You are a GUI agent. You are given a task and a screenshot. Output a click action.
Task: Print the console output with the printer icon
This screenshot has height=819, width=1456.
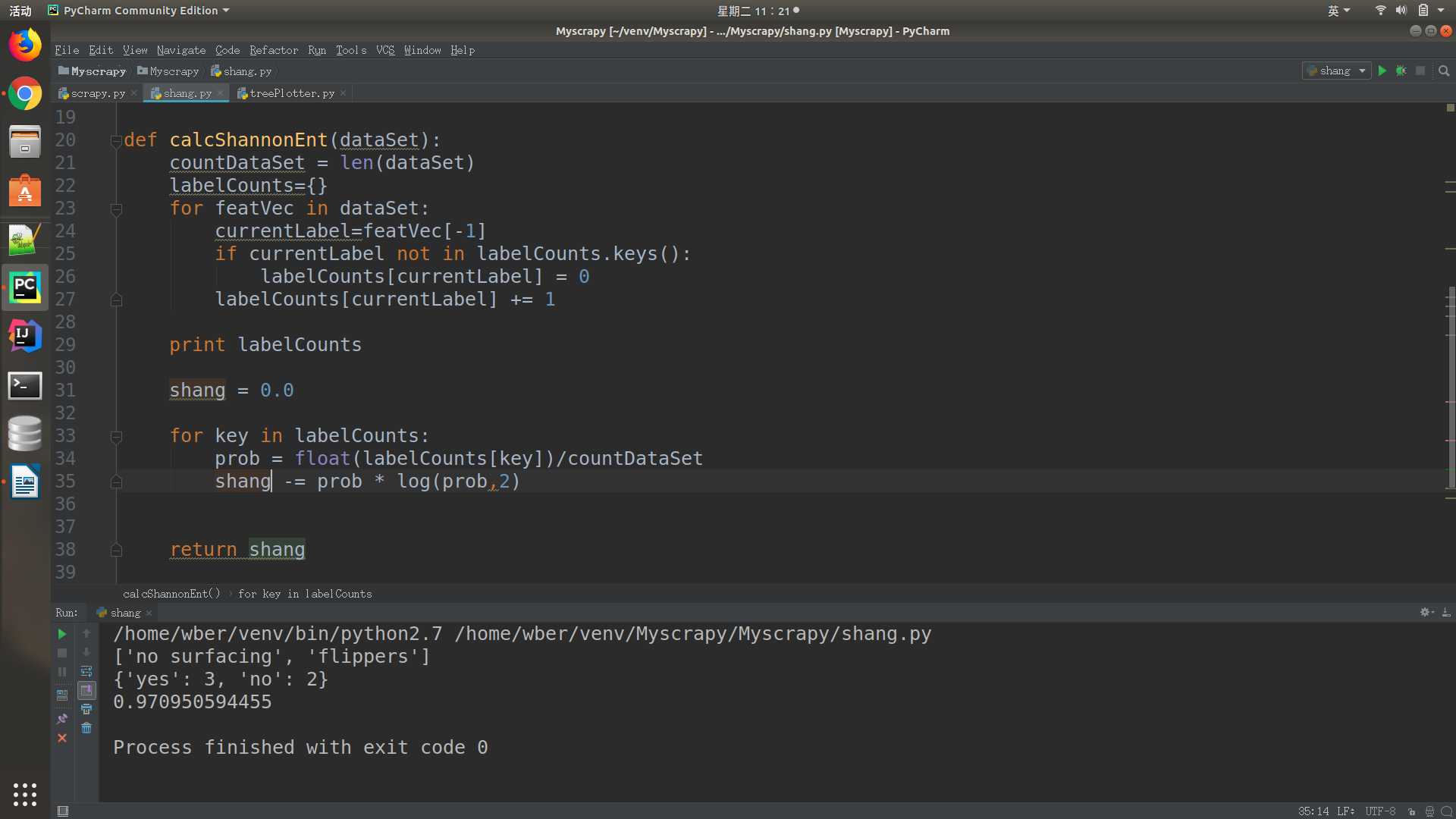coord(86,709)
